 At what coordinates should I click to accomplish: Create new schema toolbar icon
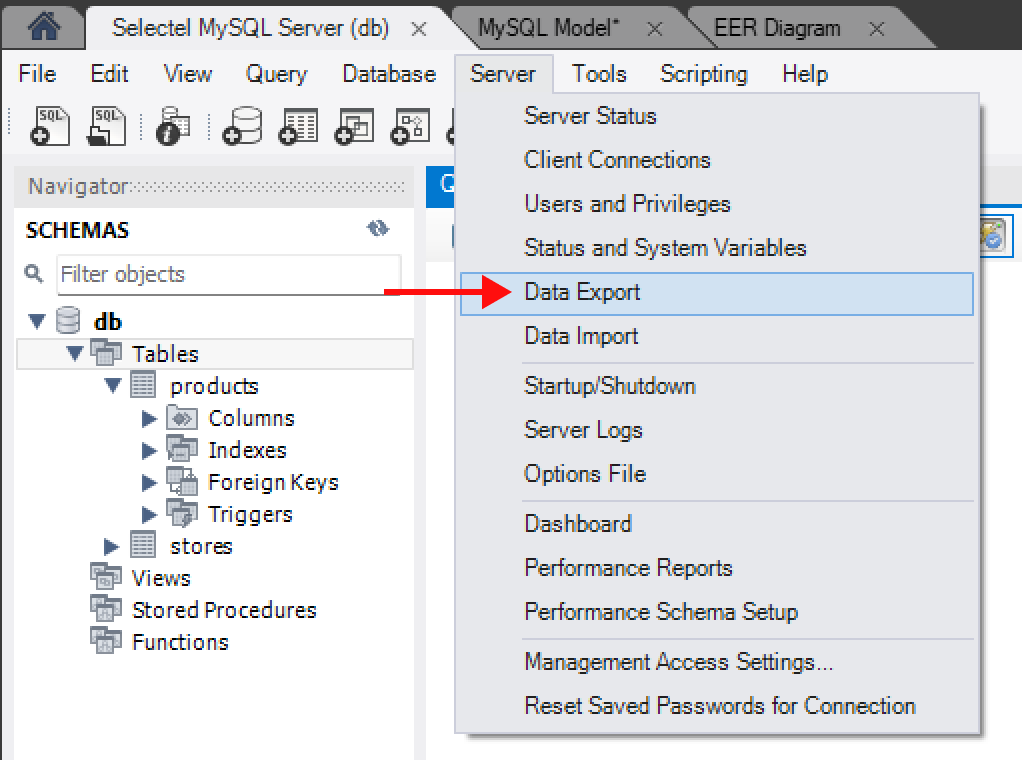(x=242, y=126)
